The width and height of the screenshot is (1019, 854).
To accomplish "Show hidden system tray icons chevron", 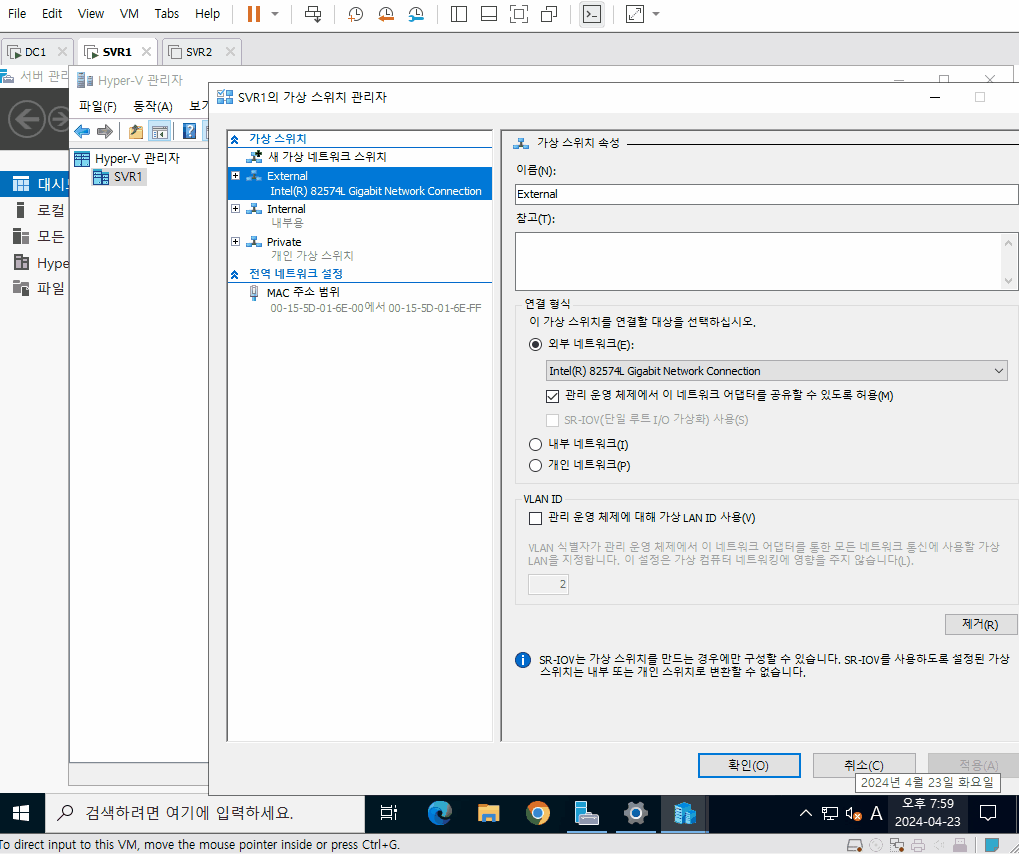I will (805, 813).
